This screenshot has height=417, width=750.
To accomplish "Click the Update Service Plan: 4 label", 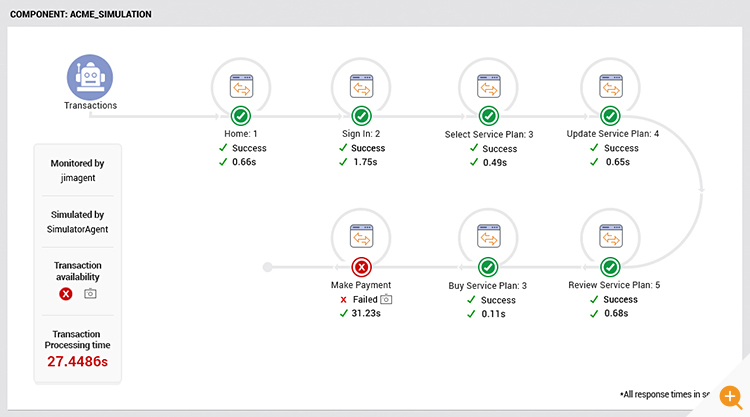I will 613,134.
